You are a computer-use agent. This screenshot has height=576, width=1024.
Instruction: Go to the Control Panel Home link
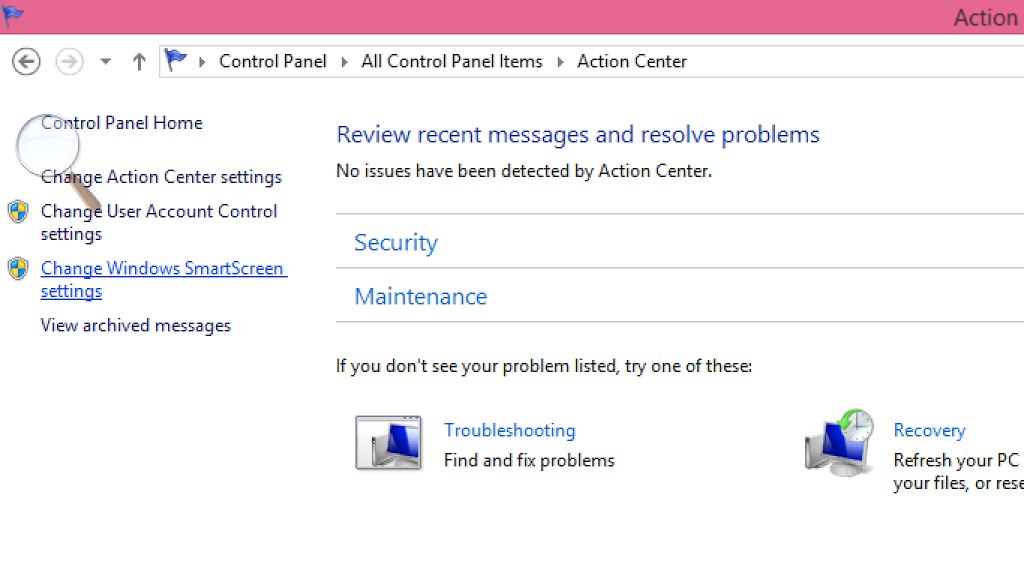121,123
